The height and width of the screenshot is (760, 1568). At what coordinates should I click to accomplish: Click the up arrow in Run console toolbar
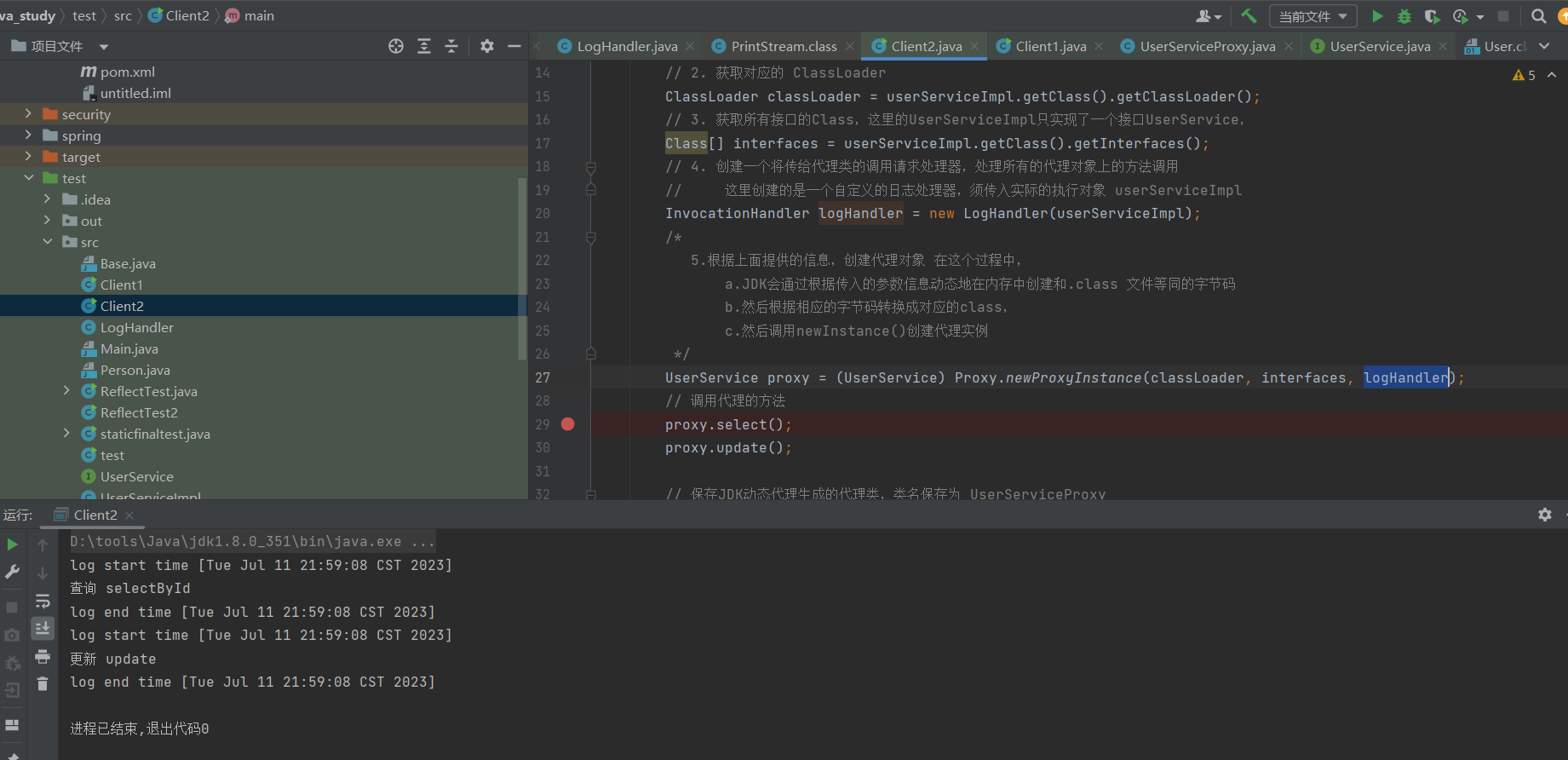pos(43,544)
